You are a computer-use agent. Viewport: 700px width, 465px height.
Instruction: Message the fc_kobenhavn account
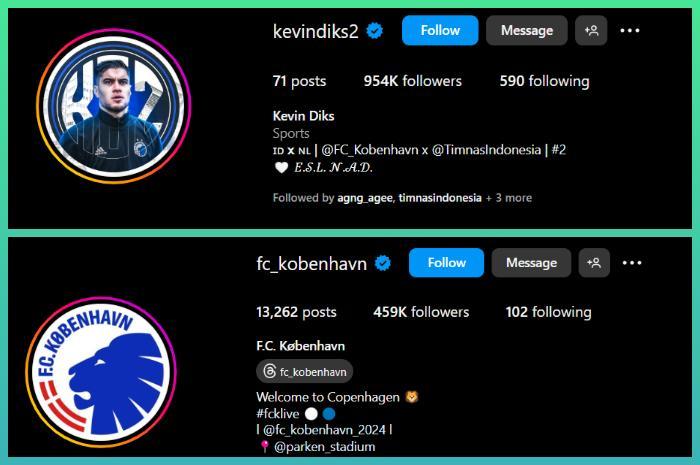(531, 263)
